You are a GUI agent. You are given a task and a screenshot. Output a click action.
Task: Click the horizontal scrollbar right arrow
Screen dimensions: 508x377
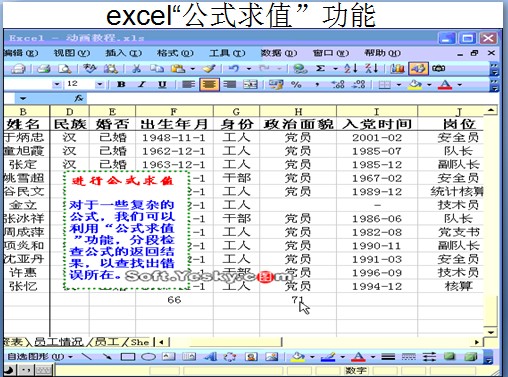(x=477, y=342)
